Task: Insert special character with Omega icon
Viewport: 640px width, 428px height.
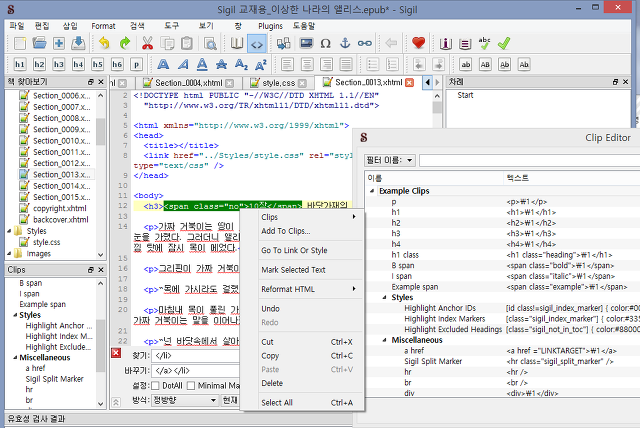Action: (325, 43)
